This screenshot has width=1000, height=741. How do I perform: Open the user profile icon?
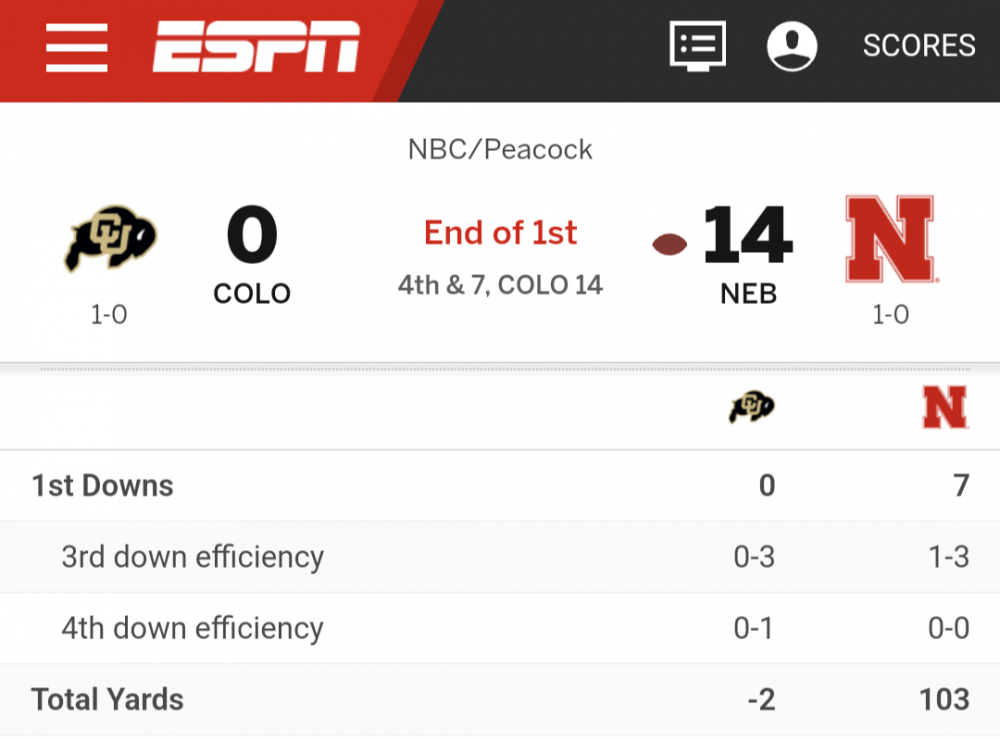pyautogui.click(x=792, y=46)
